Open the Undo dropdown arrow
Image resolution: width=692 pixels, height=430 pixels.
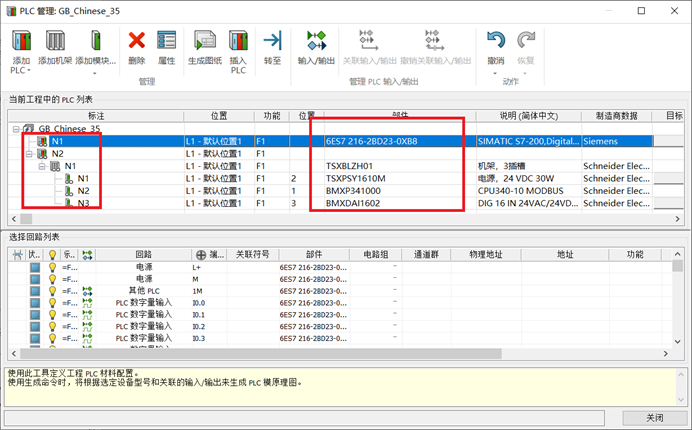click(495, 73)
